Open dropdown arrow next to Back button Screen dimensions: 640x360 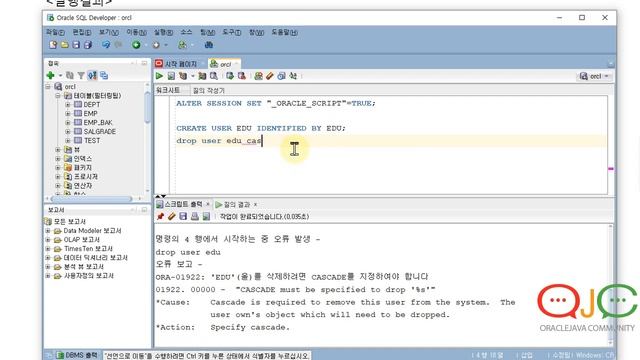[x=146, y=45]
